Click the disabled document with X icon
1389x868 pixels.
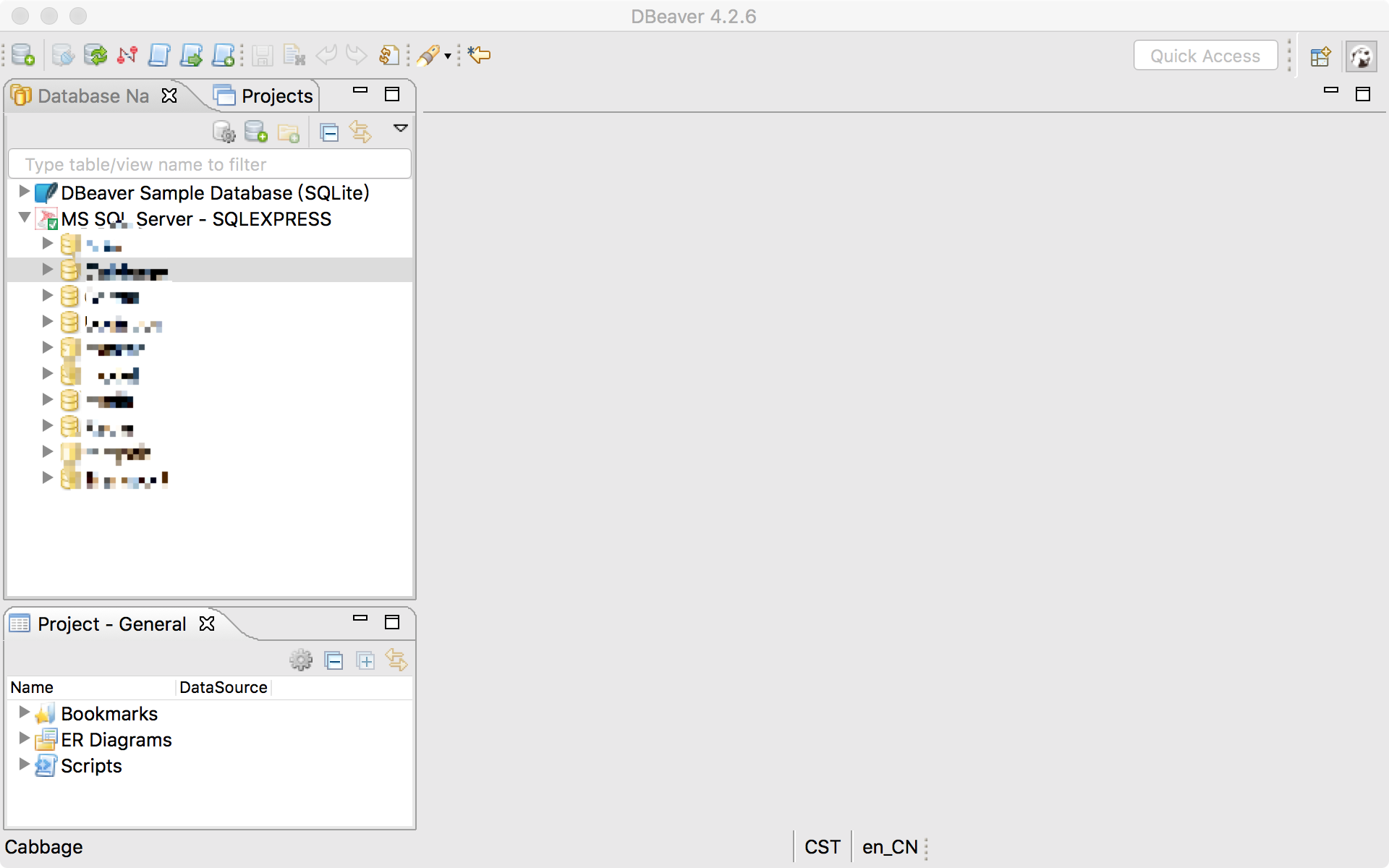pos(294,55)
